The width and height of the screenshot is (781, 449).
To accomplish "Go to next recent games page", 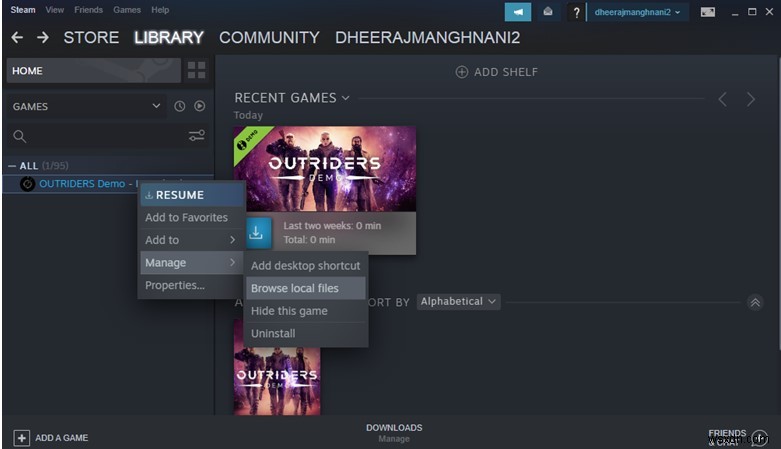I will click(751, 99).
